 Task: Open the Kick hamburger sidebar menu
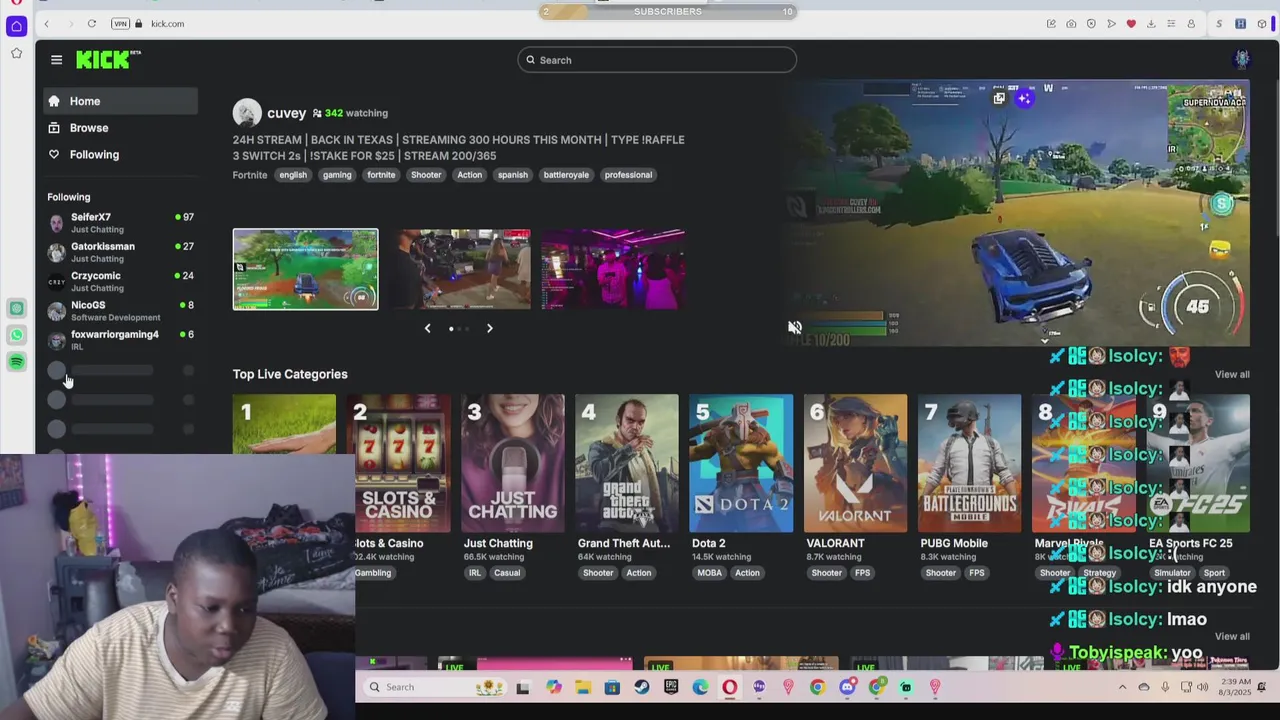pos(56,60)
